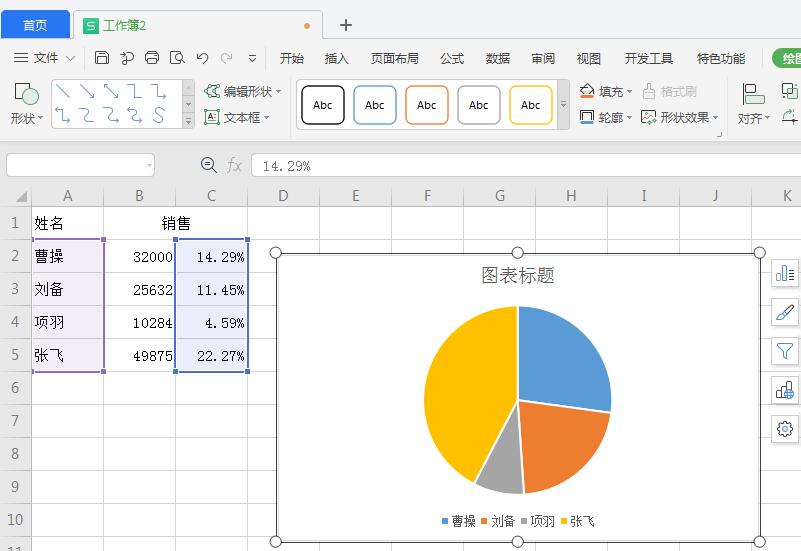
Task: Click cell A3 containing 刘备
Action: click(68, 289)
